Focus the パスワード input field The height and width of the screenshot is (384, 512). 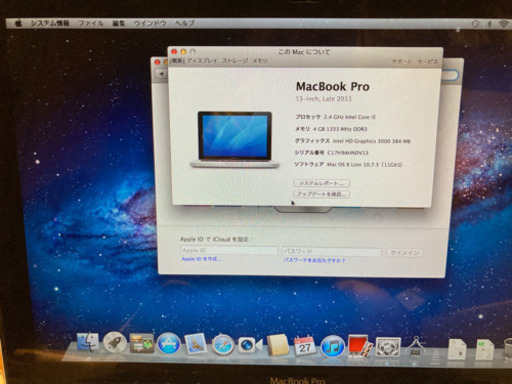pos(332,252)
